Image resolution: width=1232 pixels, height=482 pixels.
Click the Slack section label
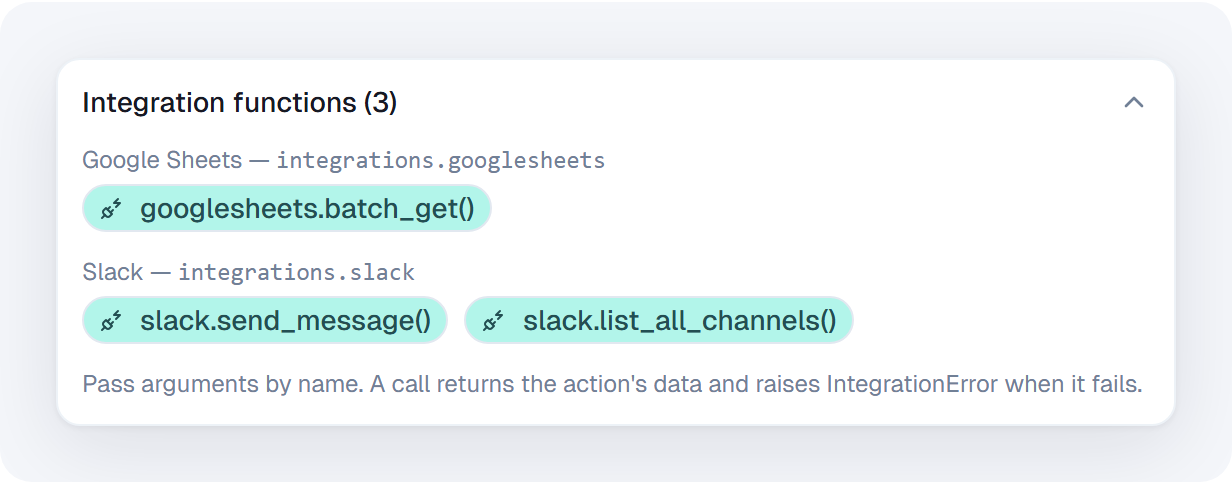pos(113,272)
